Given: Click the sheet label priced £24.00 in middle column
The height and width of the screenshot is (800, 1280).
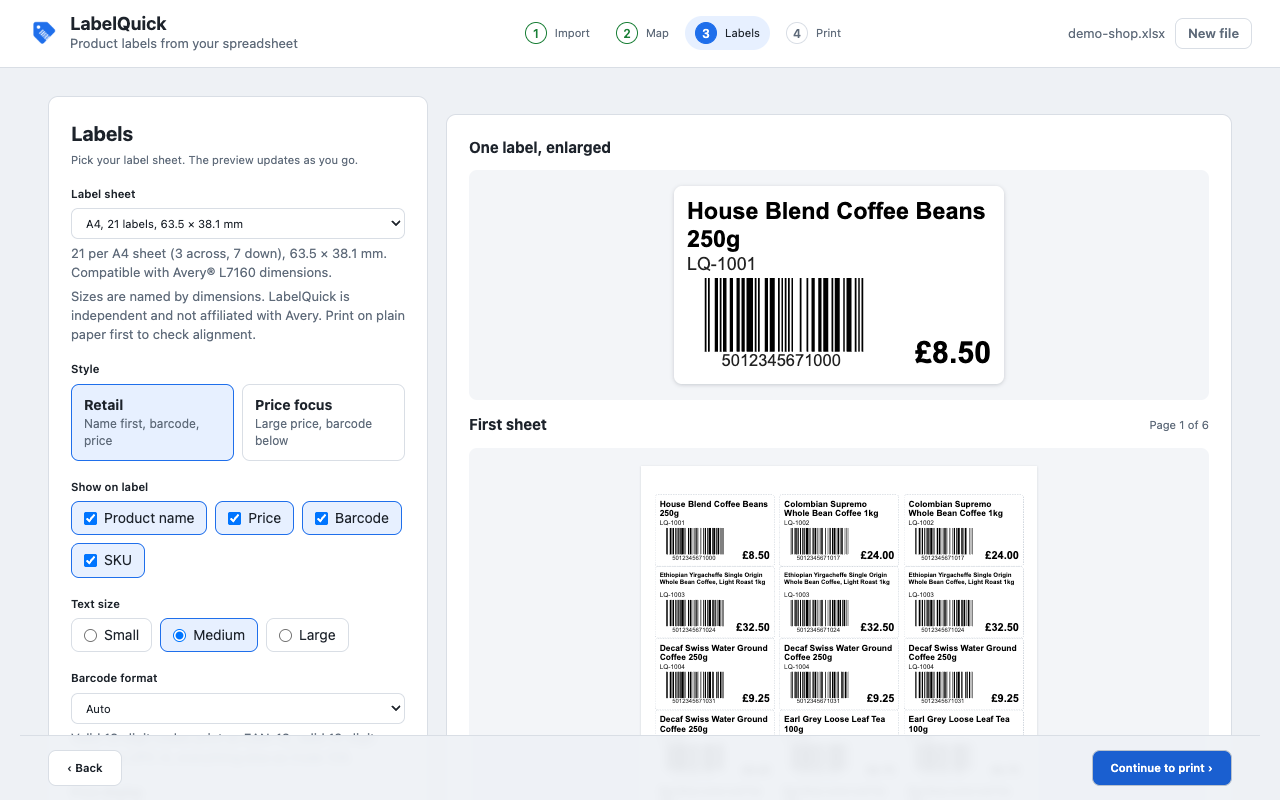Looking at the screenshot, I should 839,530.
